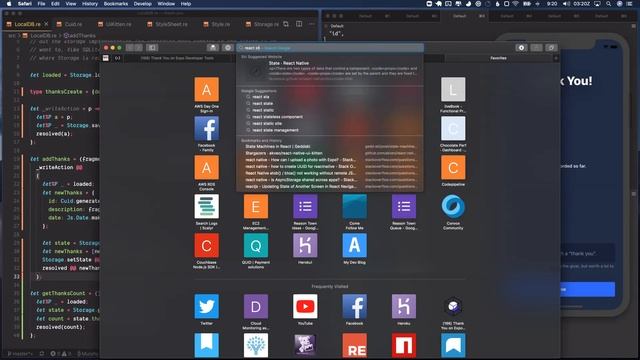The width and height of the screenshot is (640, 360).
Task: Open the QUO Payment solutions favorite
Action: pos(256,245)
